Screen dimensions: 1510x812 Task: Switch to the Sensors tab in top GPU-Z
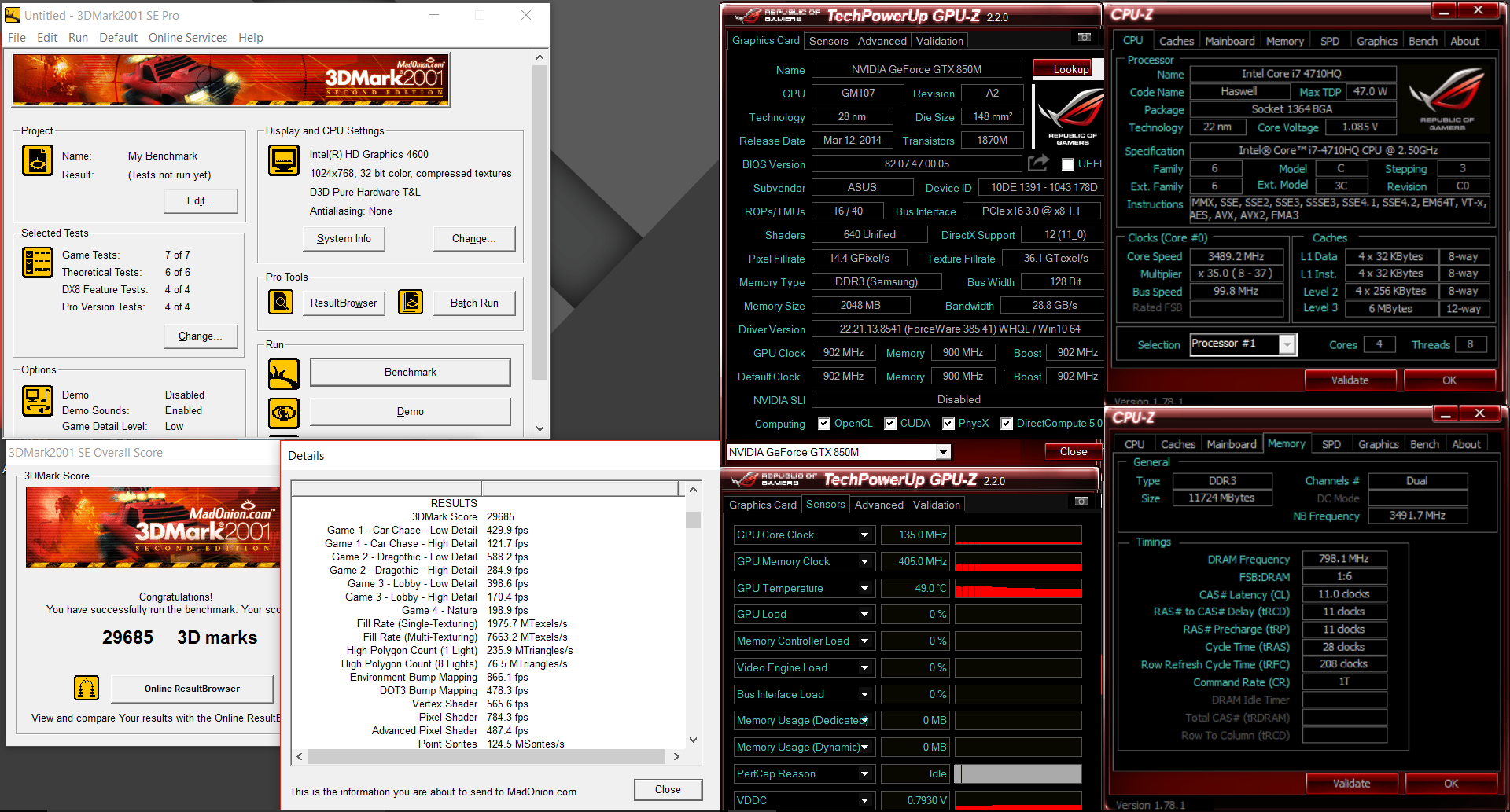click(828, 41)
